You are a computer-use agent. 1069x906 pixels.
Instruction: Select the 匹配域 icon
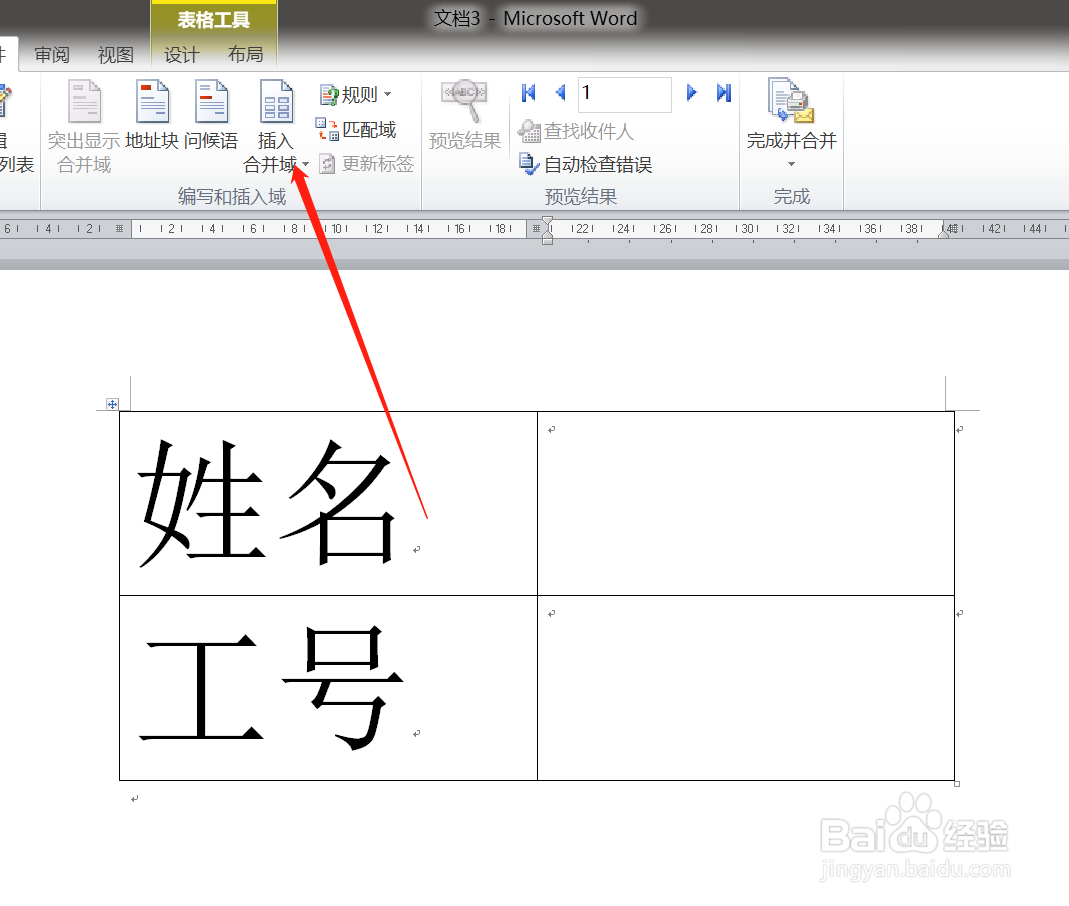tap(355, 129)
